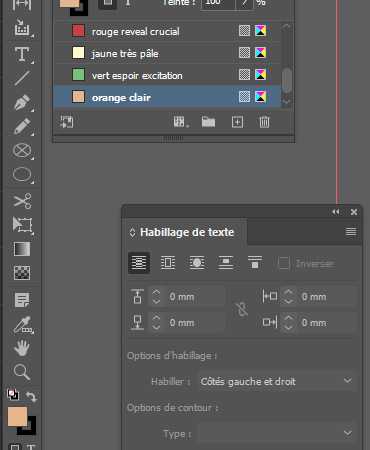
Task: Click the left offset 0 mm field
Action: (327, 296)
